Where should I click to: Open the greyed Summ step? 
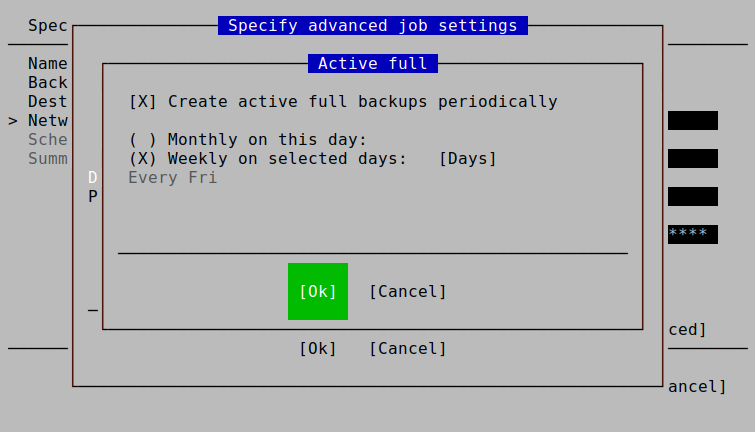click(48, 158)
